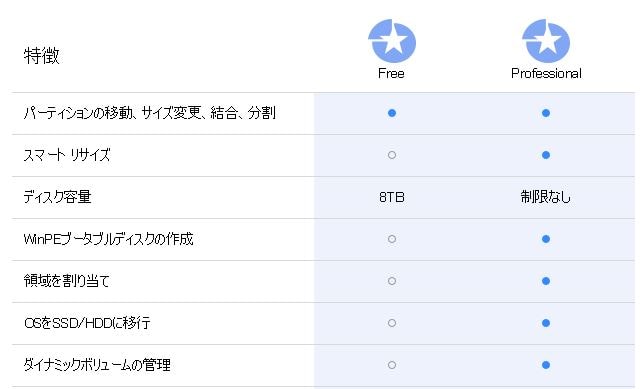Screen dimensions: 643x389
Task: Click the 特徴 header text
Action: [x=41, y=56]
